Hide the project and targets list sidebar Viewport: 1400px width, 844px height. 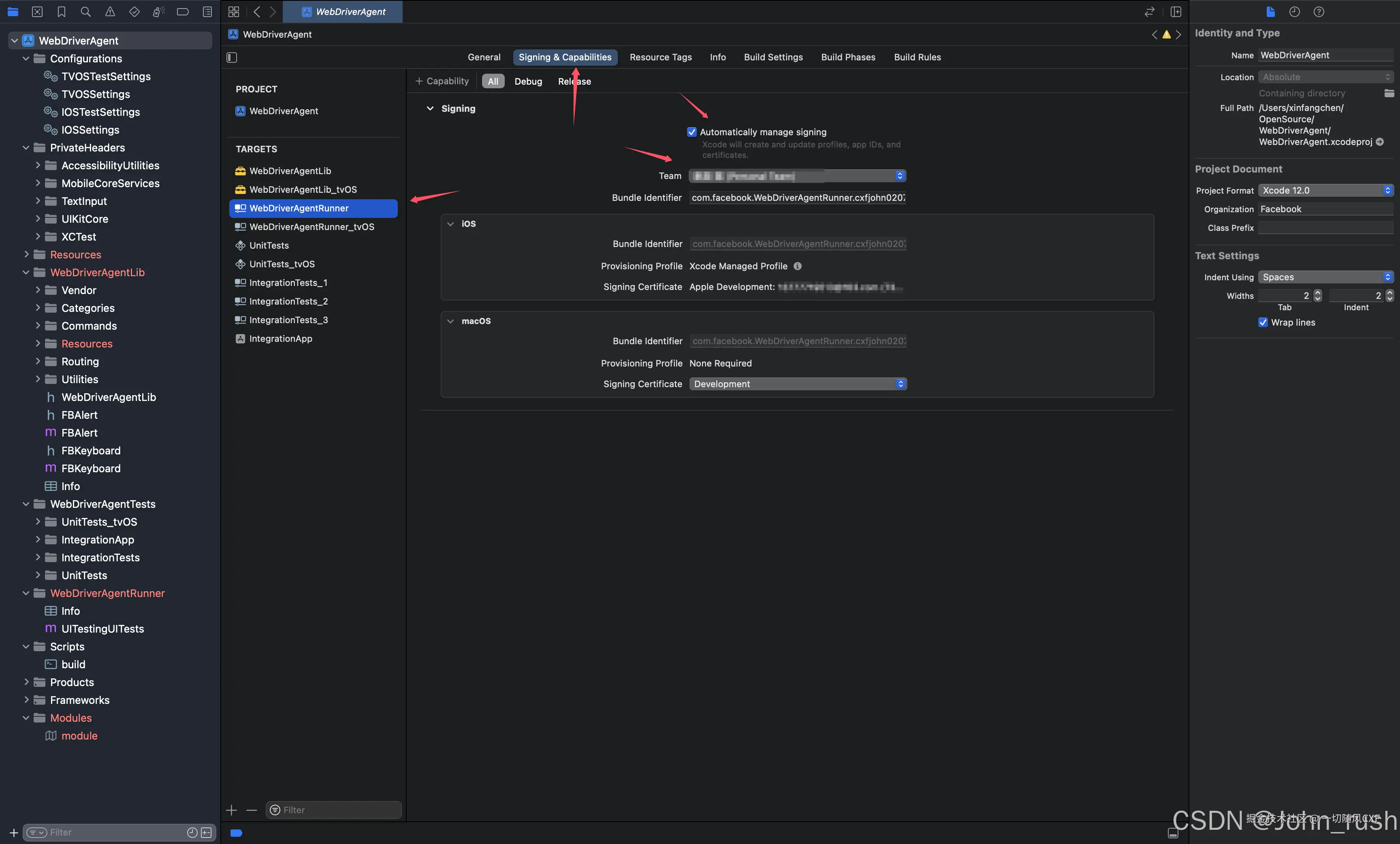coord(232,58)
